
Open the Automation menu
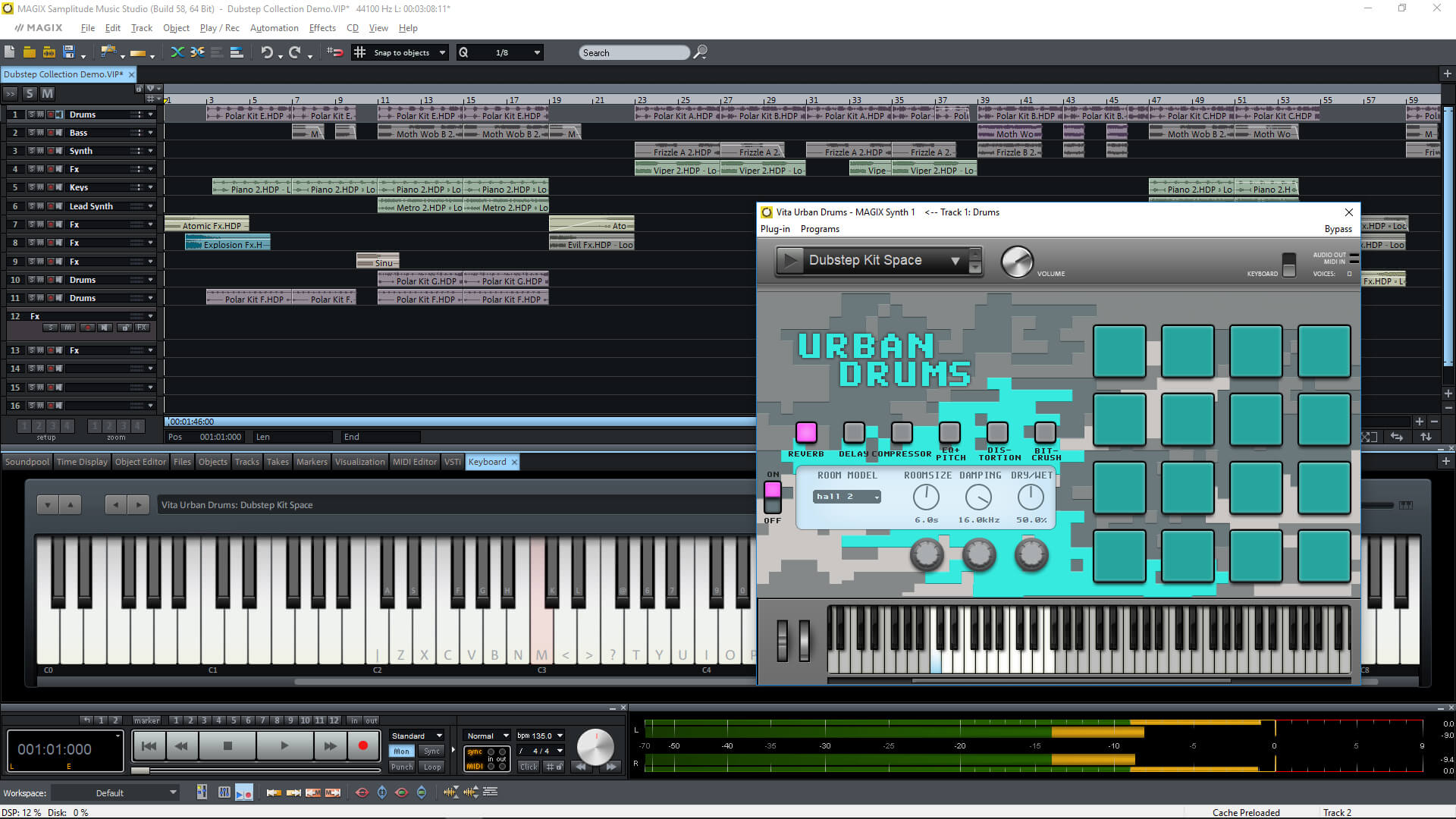(274, 28)
